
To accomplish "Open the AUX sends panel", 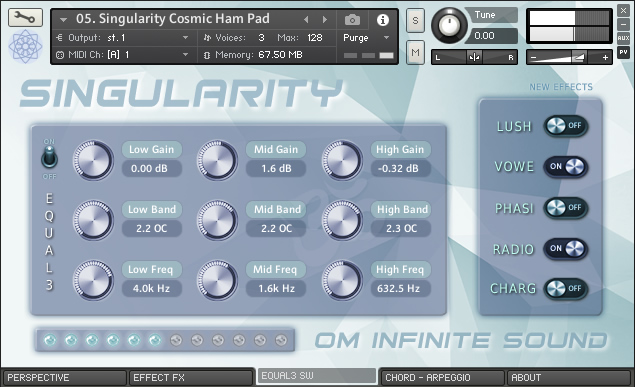I will click(623, 38).
